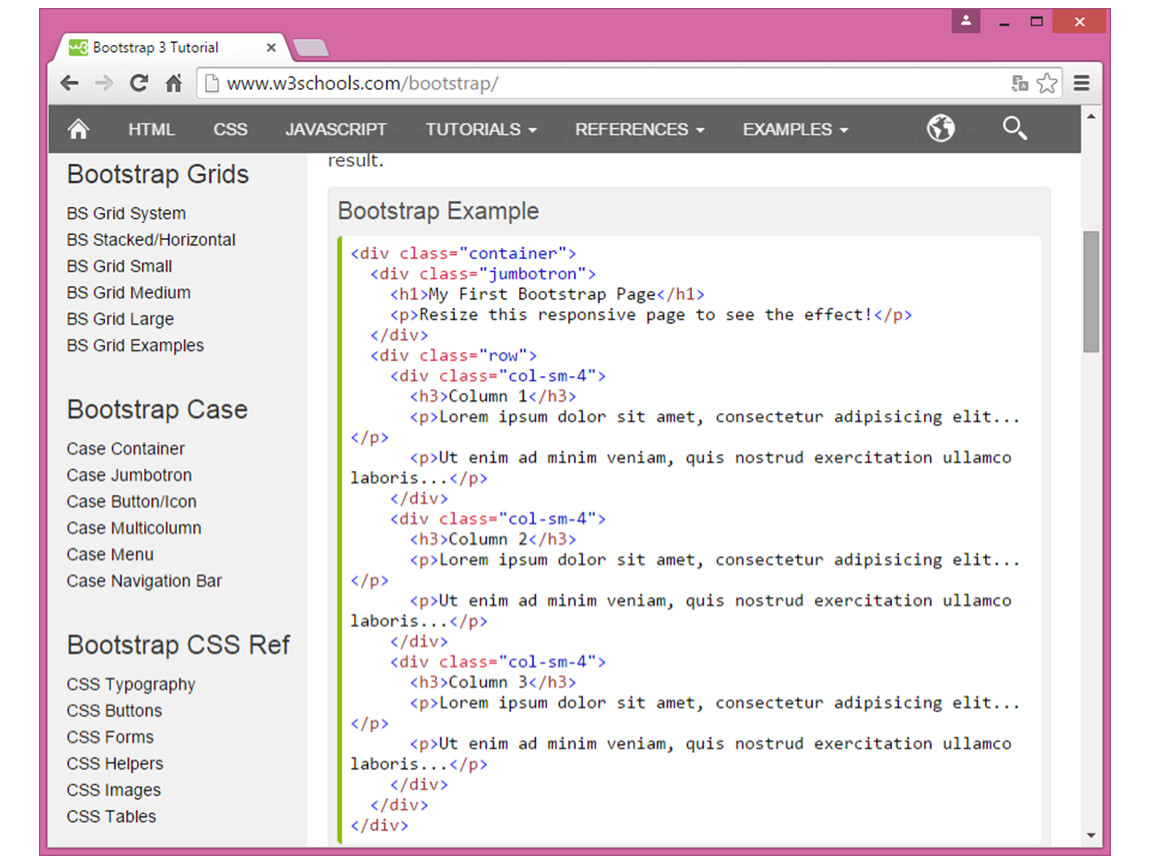Open the HTML menu item
Image resolution: width=1150 pixels, height=864 pixels.
151,129
